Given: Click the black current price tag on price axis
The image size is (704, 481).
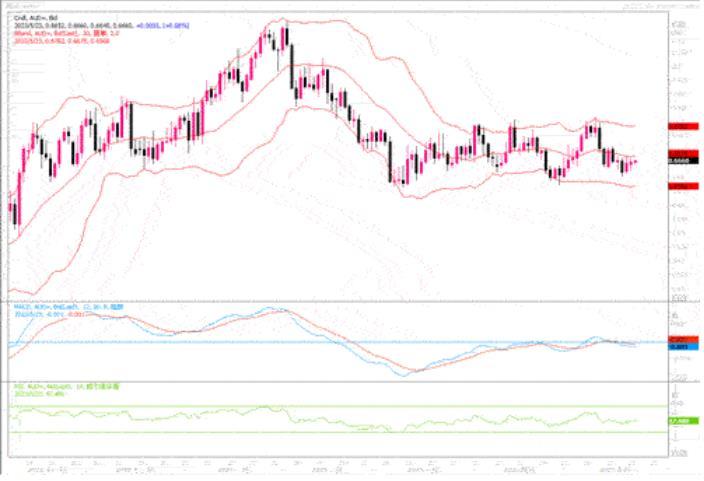Looking at the screenshot, I should tap(683, 160).
